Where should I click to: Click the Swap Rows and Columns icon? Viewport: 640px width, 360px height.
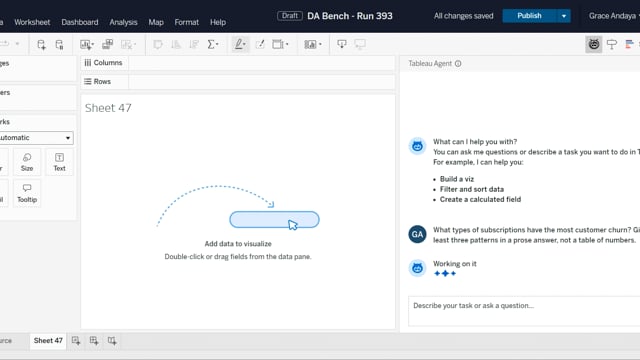click(x=158, y=44)
